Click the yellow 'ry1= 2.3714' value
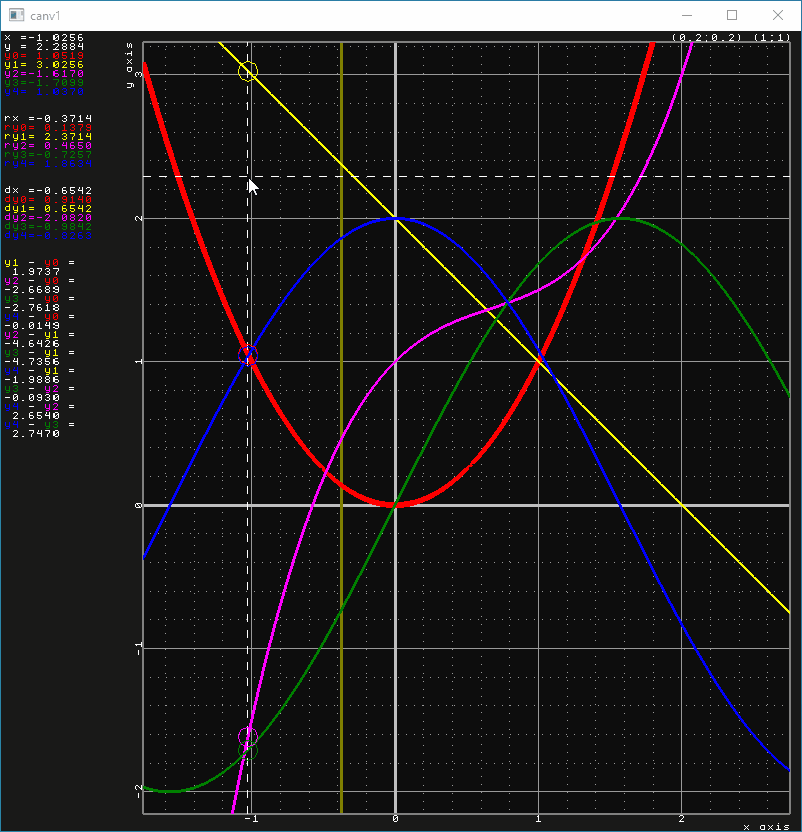The height and width of the screenshot is (832, 802). pyautogui.click(x=48, y=136)
